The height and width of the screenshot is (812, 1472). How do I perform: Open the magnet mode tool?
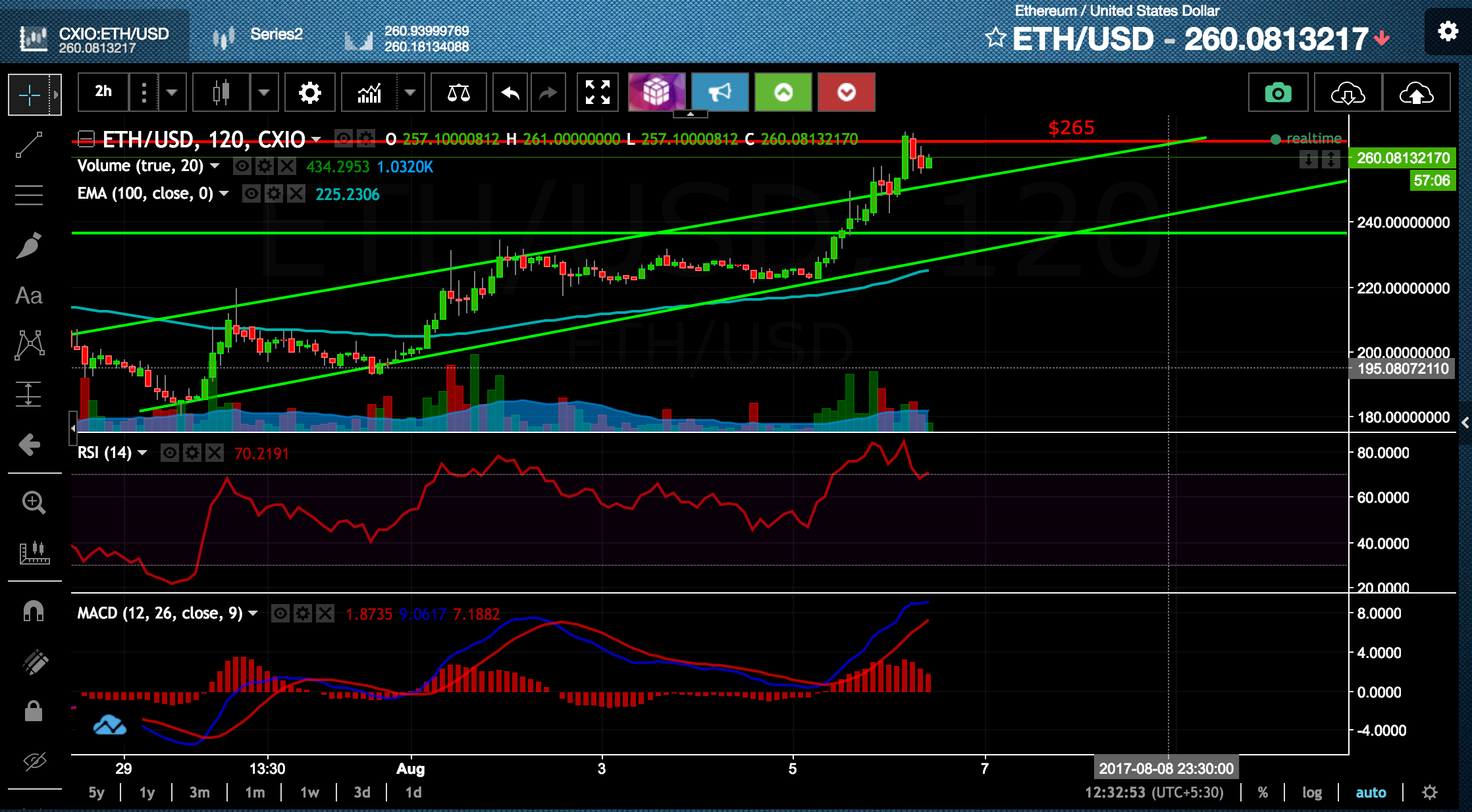tap(33, 611)
